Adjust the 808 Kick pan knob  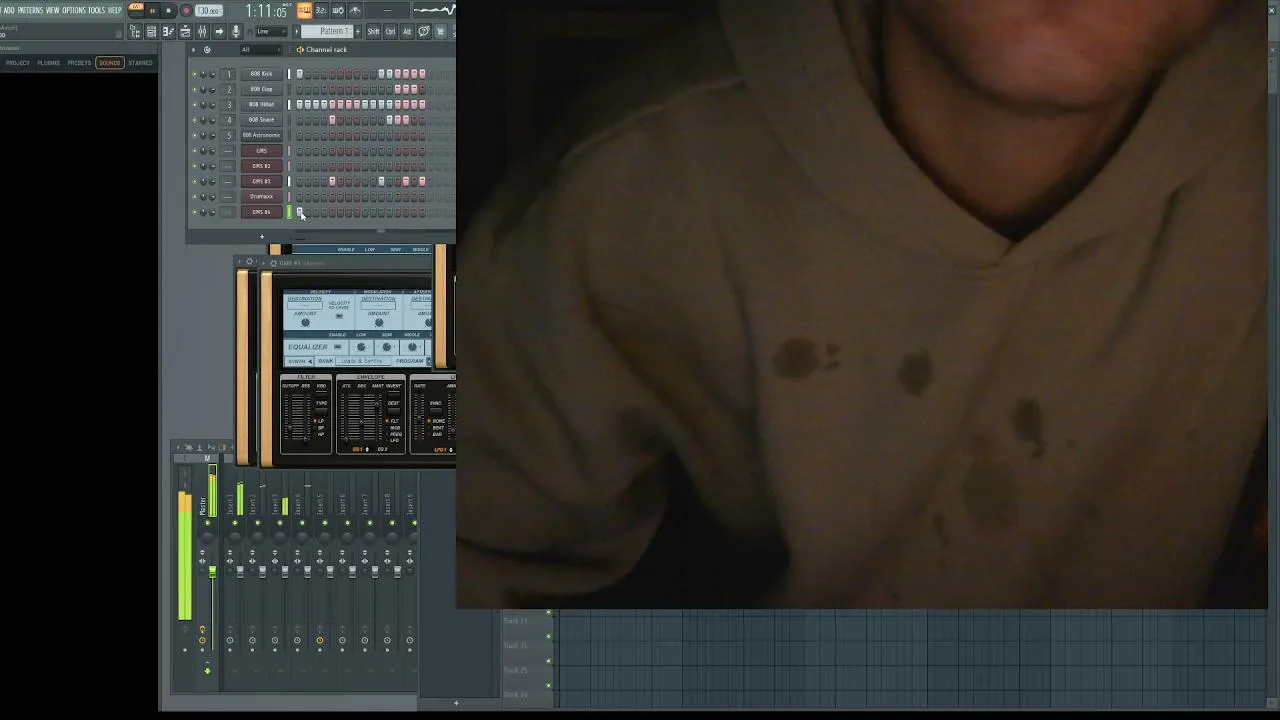point(203,74)
